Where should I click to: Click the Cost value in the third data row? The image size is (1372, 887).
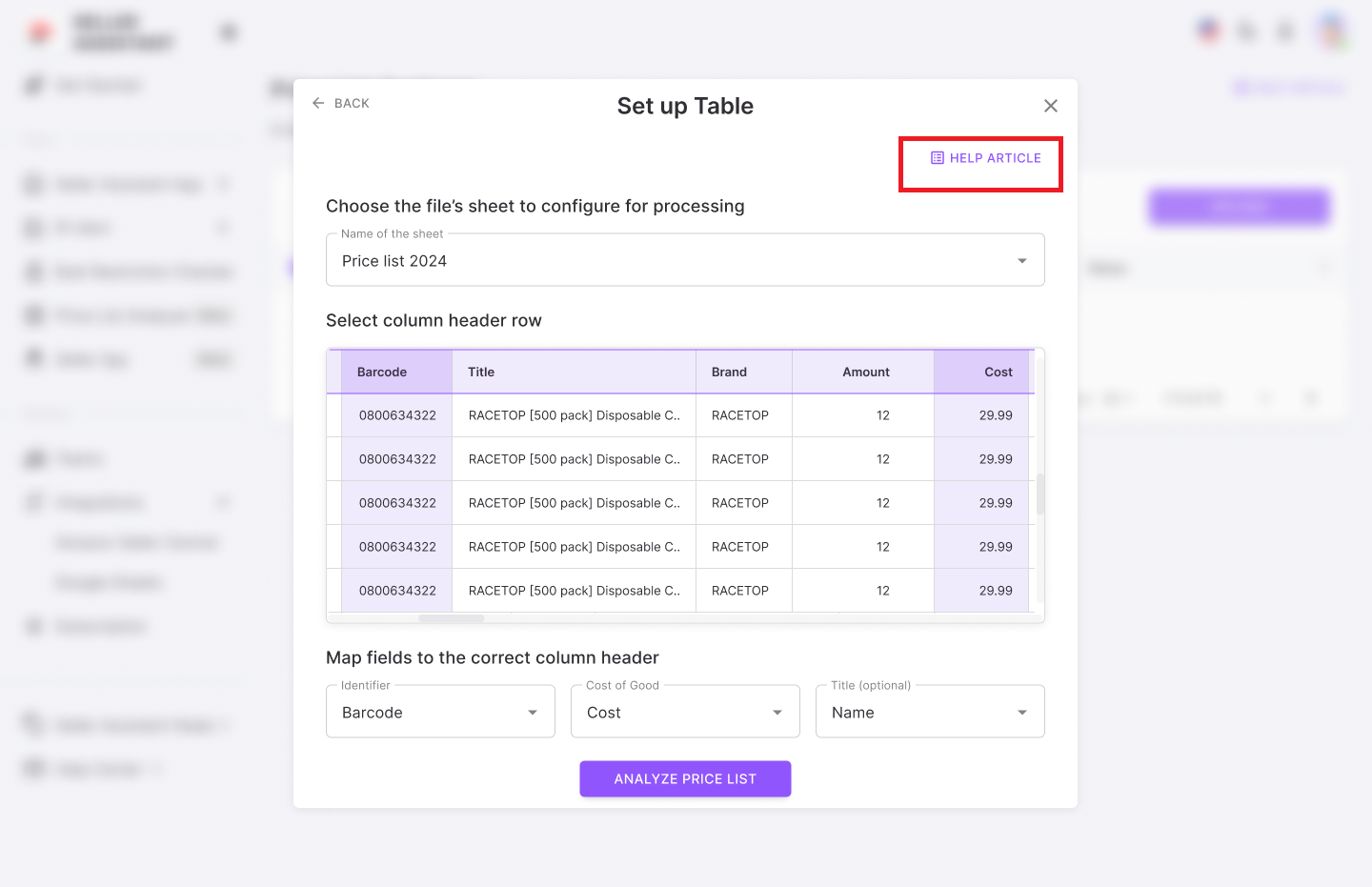click(996, 503)
